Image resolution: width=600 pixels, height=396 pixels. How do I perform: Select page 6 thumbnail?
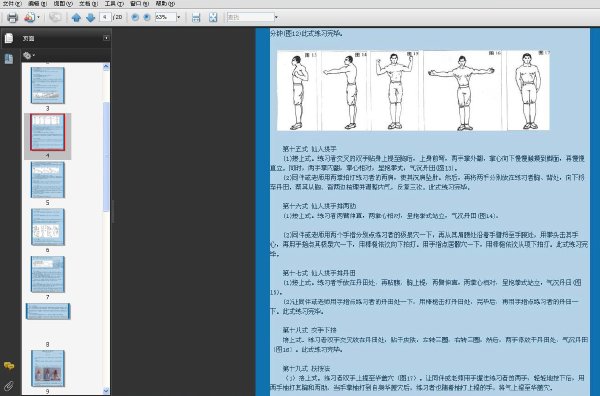(47, 227)
